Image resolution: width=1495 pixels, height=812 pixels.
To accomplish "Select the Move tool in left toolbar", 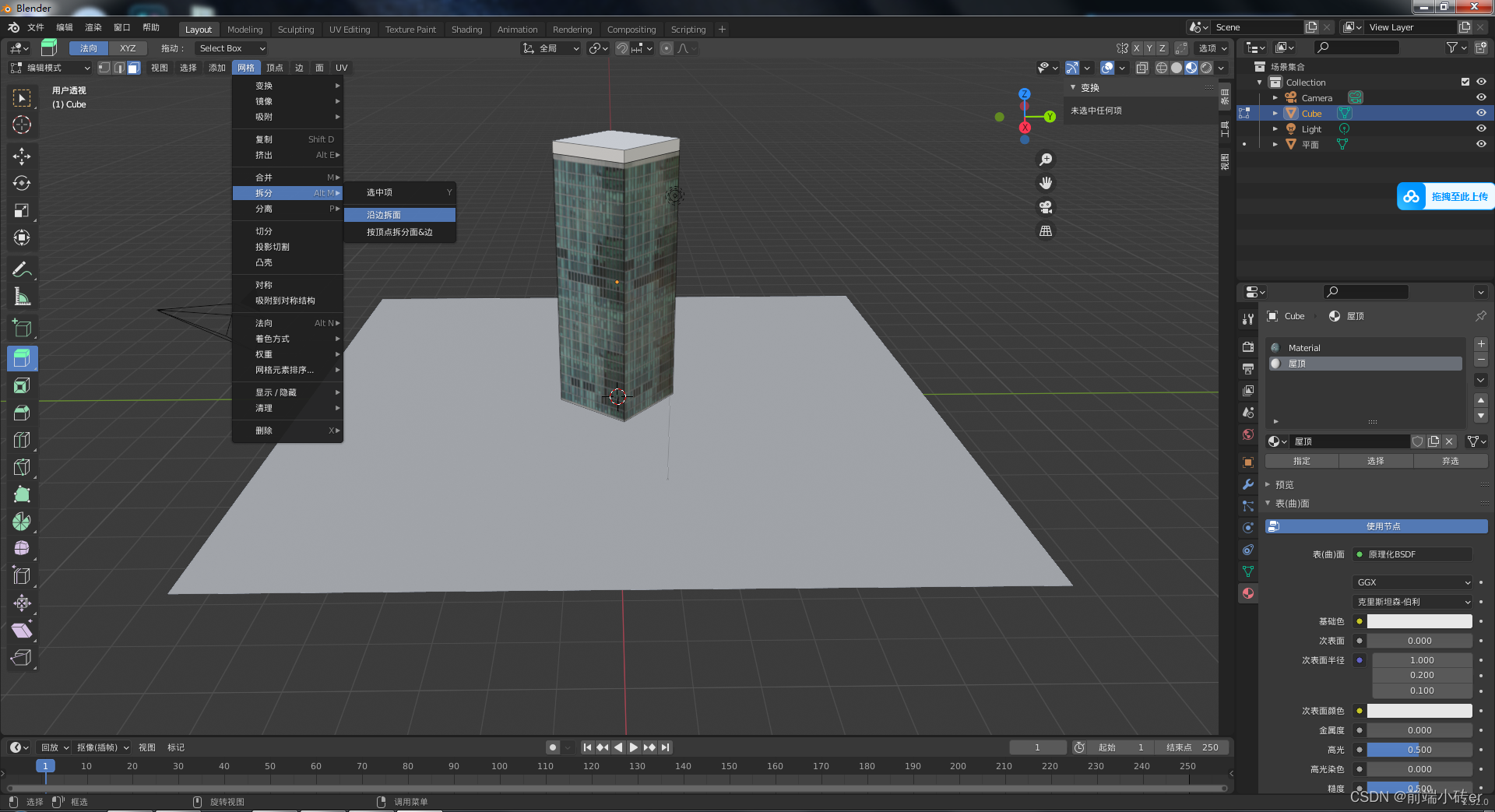I will click(22, 156).
